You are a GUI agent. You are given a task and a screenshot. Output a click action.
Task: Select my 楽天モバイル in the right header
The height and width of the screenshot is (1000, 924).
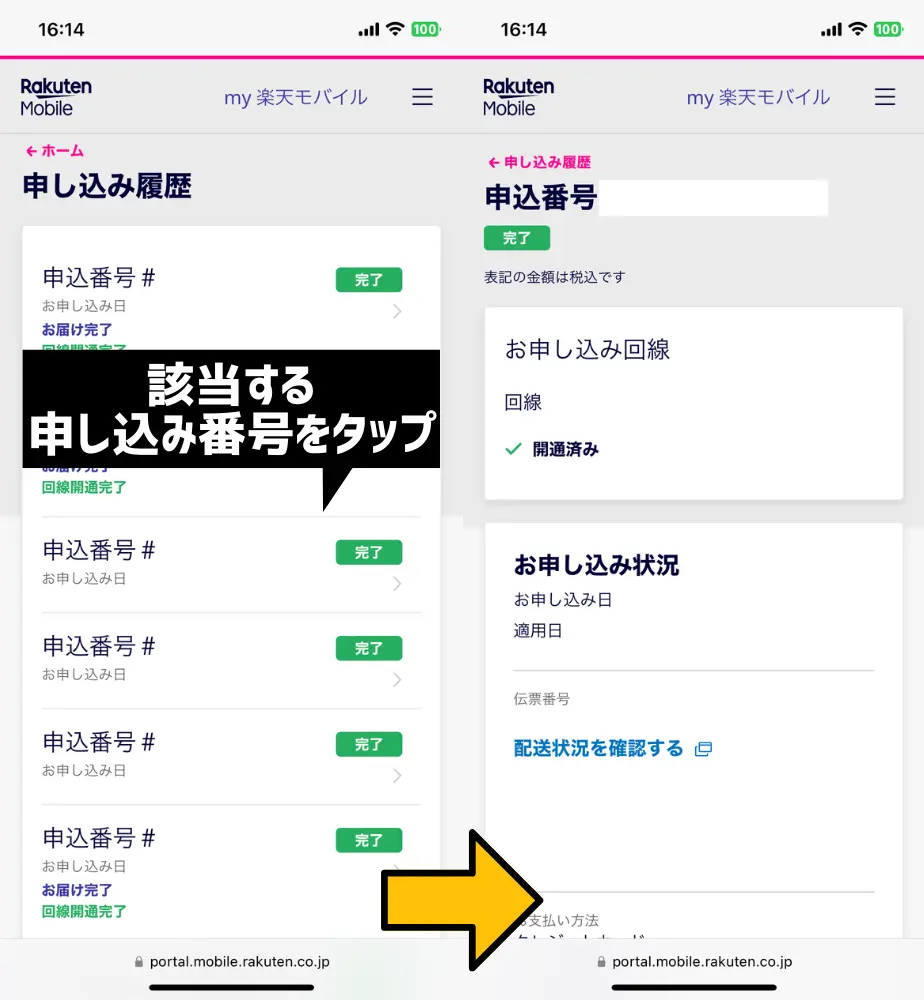pyautogui.click(x=758, y=96)
